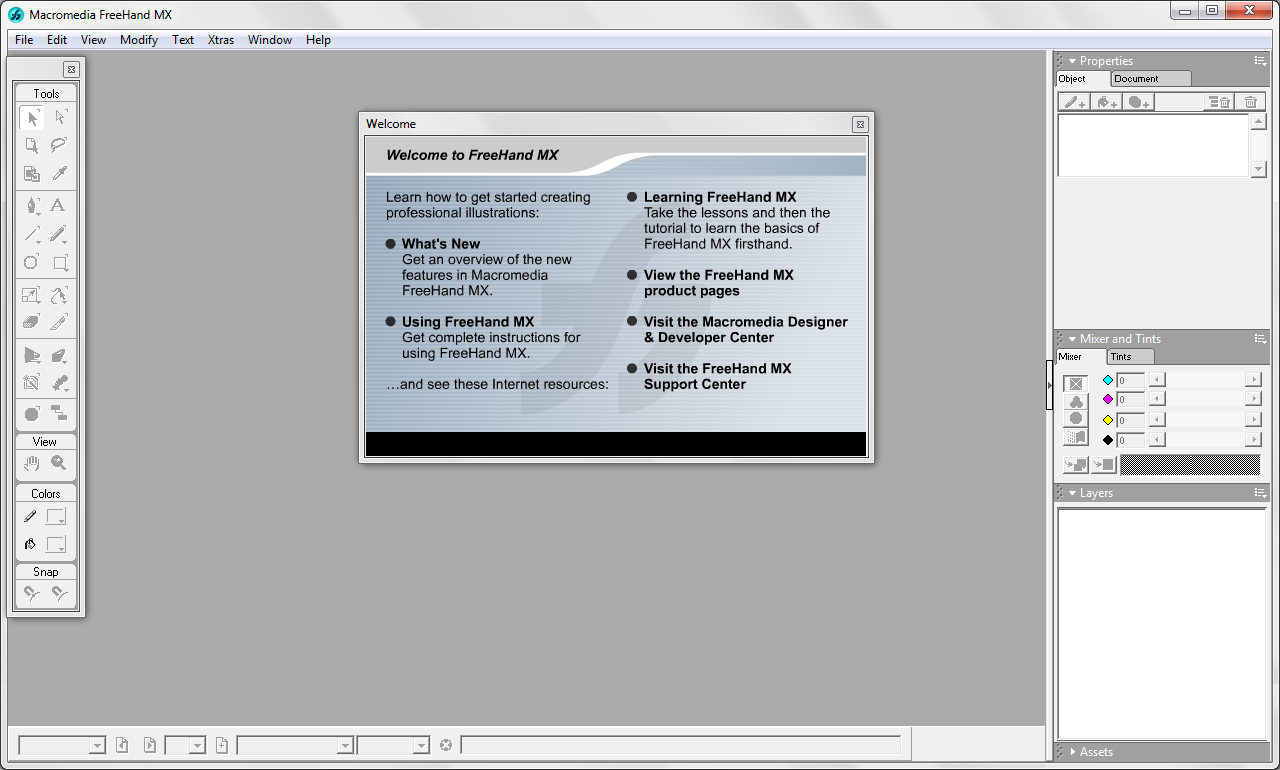Select the Text tool
The width and height of the screenshot is (1280, 770).
coord(60,205)
